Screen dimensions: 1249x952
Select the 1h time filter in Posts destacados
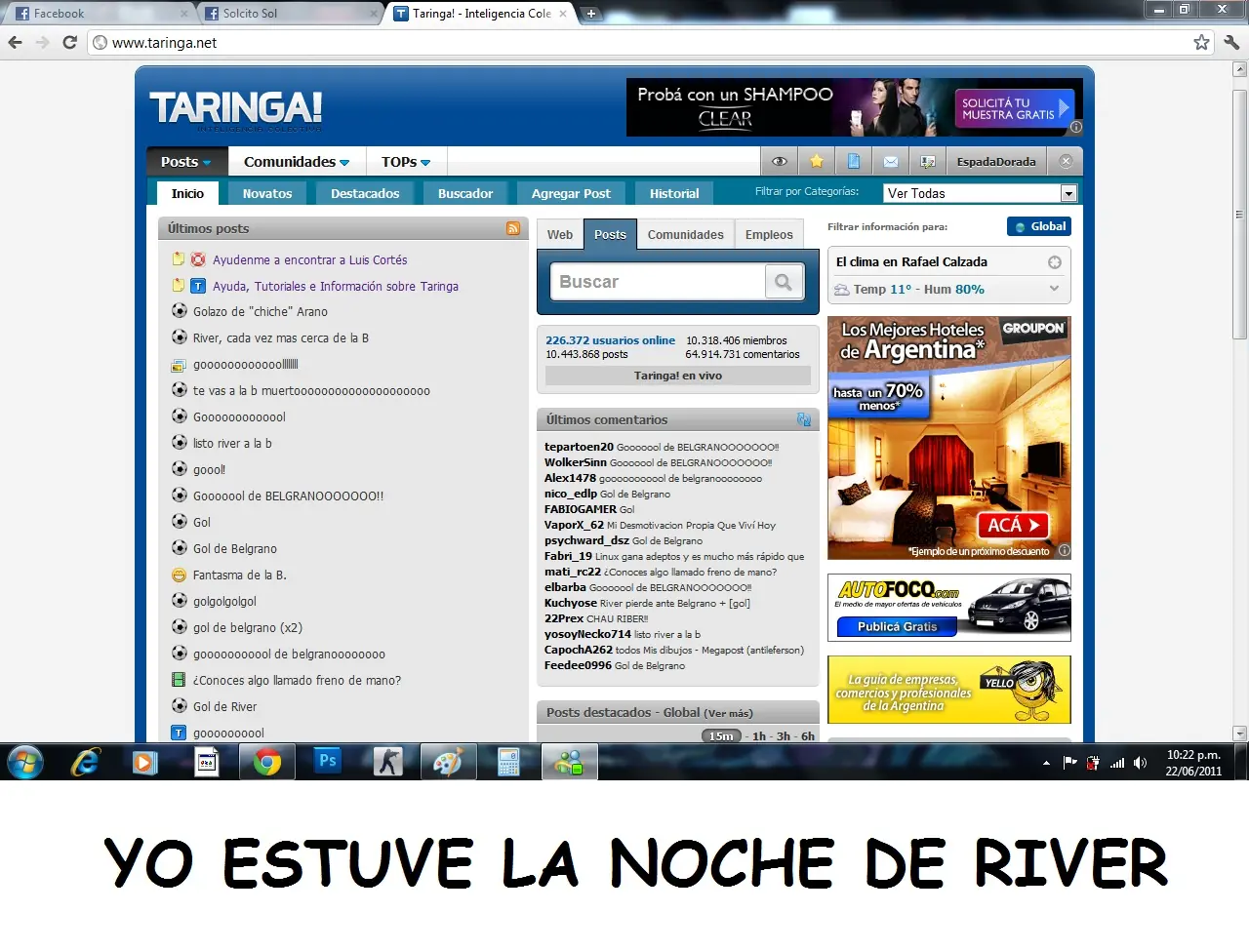pos(759,736)
